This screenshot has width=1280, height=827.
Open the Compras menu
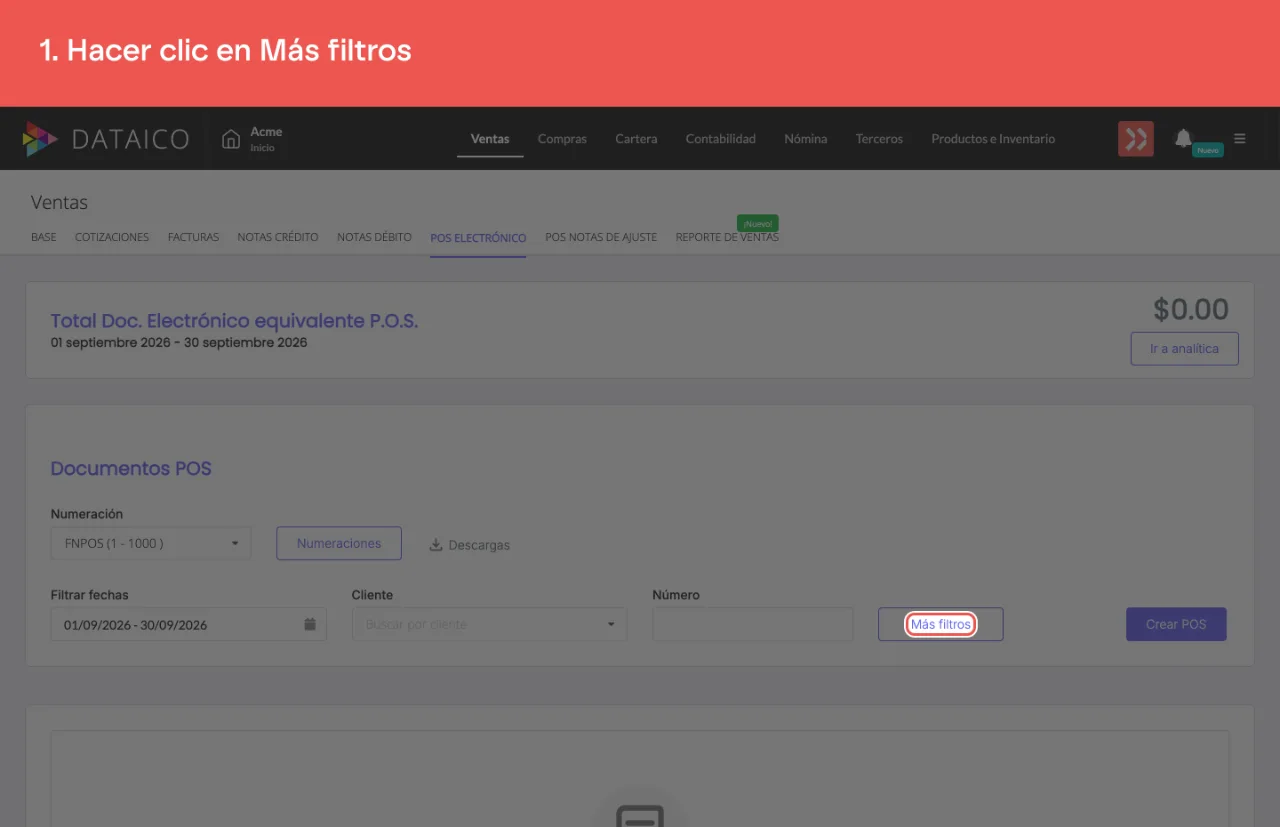[562, 139]
